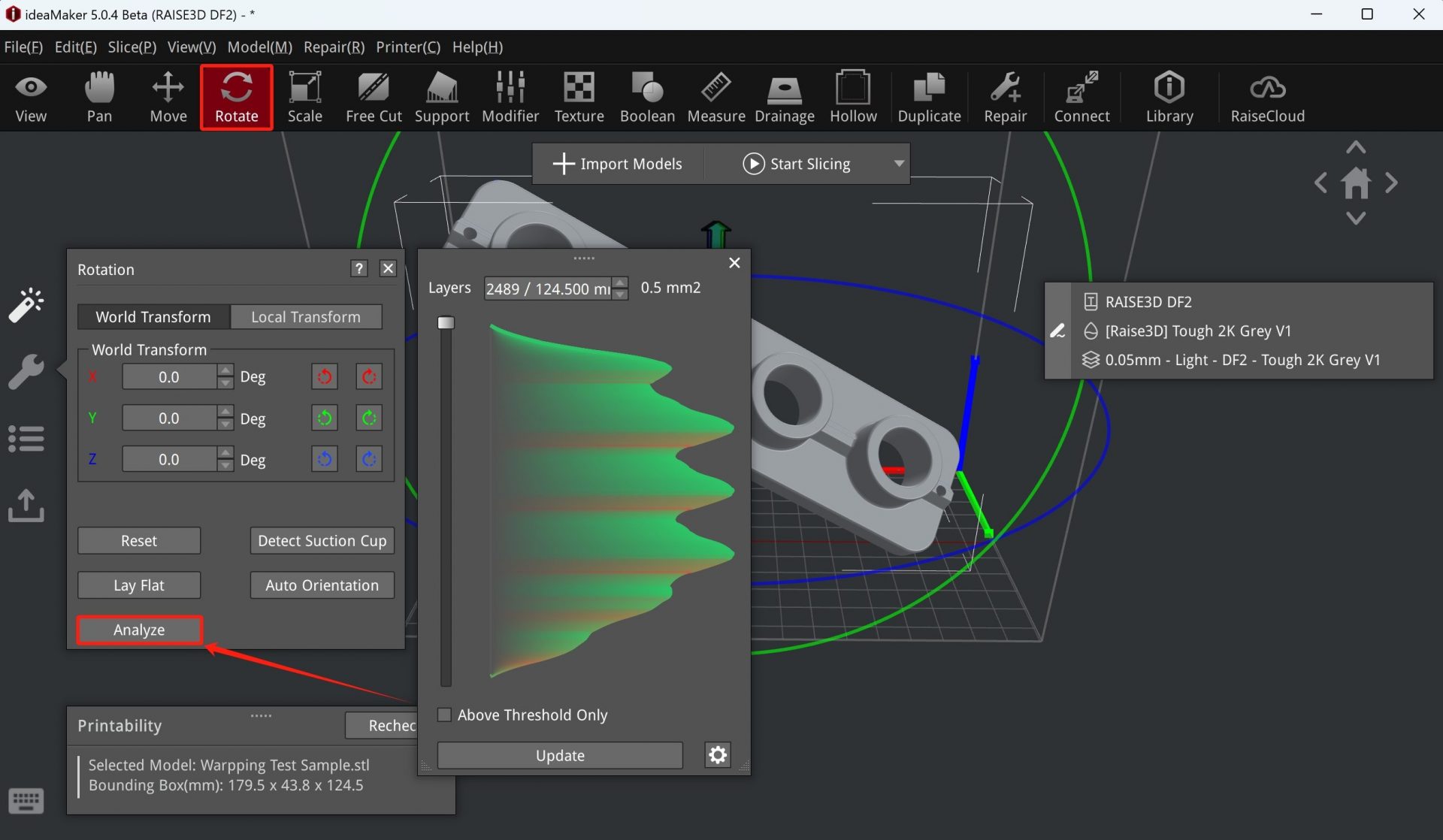The image size is (1443, 840).
Task: Activate the Free Cut tool
Action: (x=373, y=98)
